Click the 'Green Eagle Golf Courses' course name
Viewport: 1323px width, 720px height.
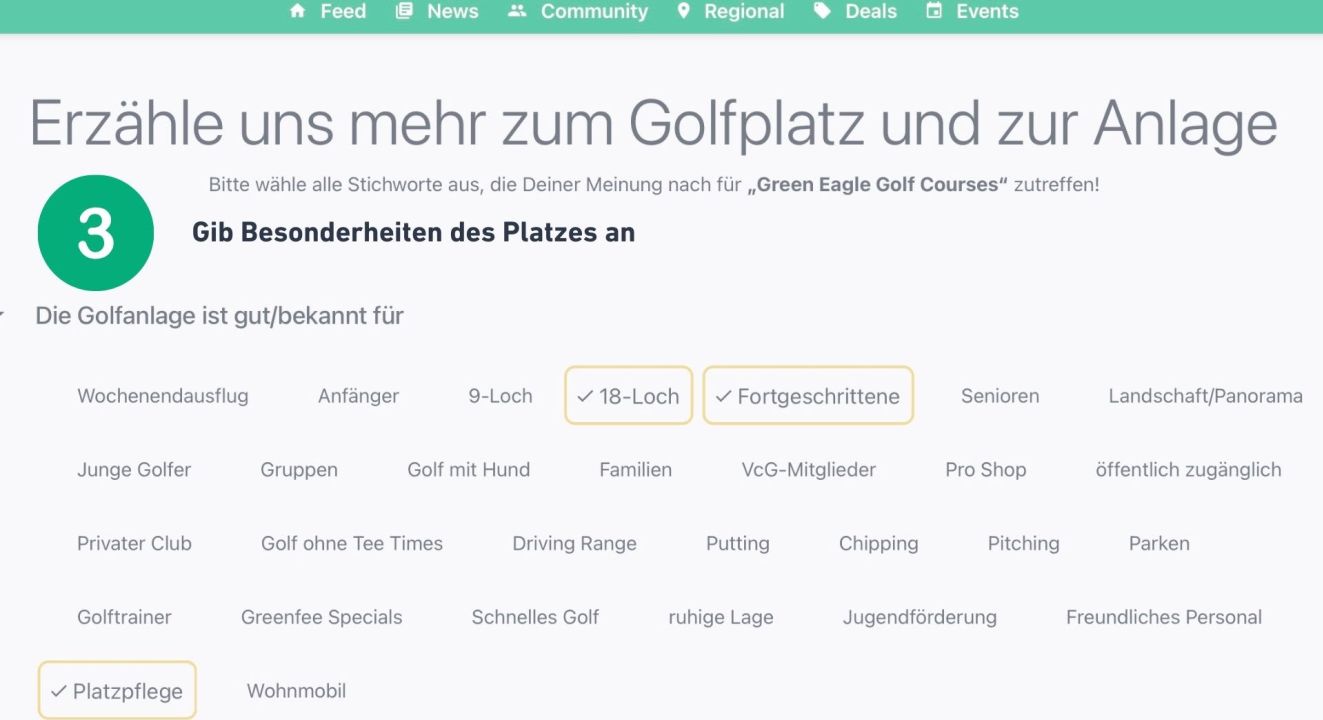[x=878, y=185]
